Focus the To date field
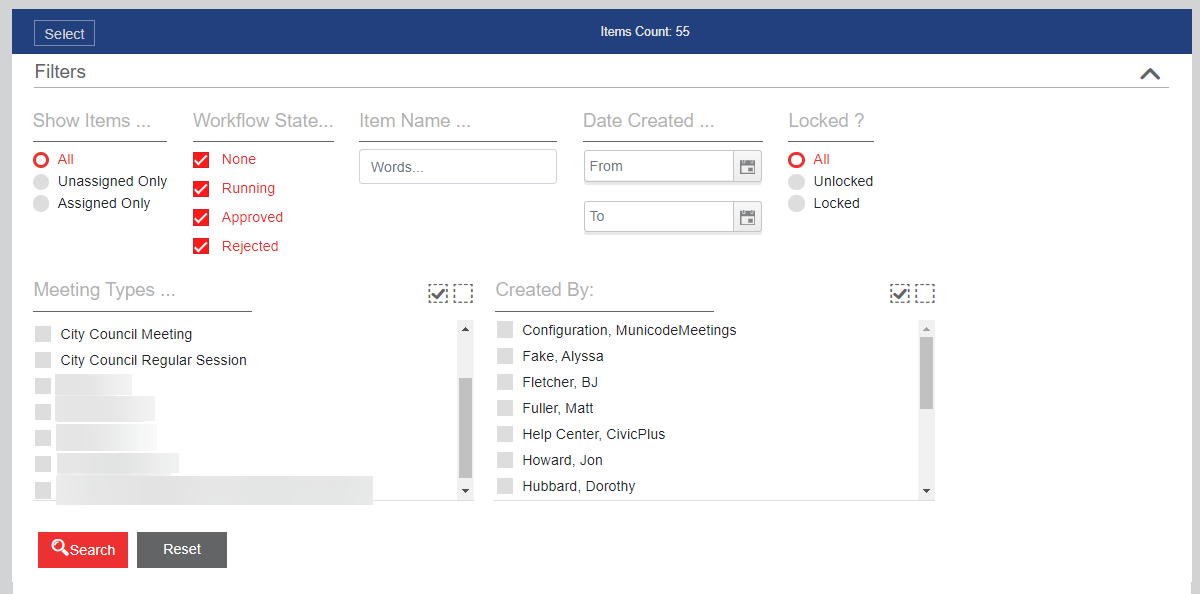Viewport: 1200px width, 594px height. pos(659,217)
